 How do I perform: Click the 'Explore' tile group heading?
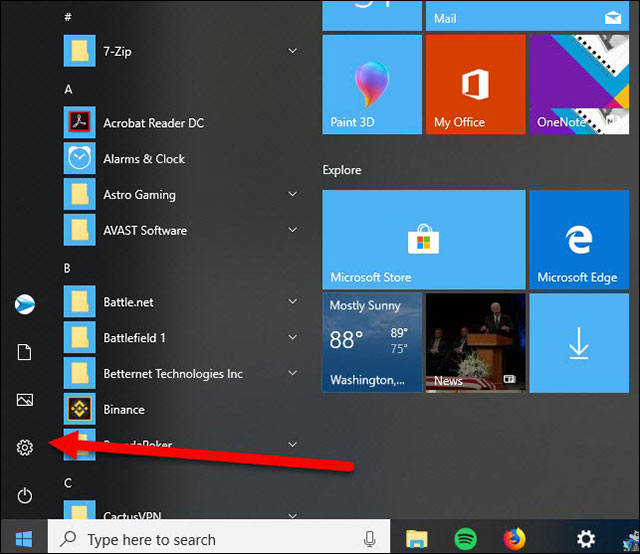coord(342,170)
